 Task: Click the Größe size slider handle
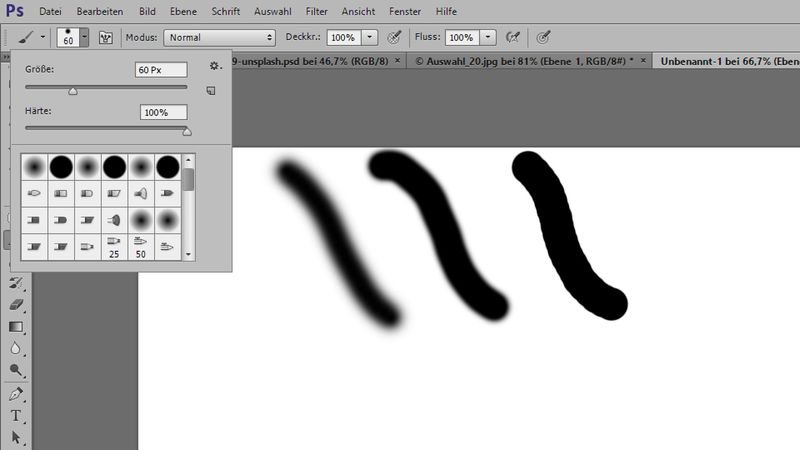point(73,91)
